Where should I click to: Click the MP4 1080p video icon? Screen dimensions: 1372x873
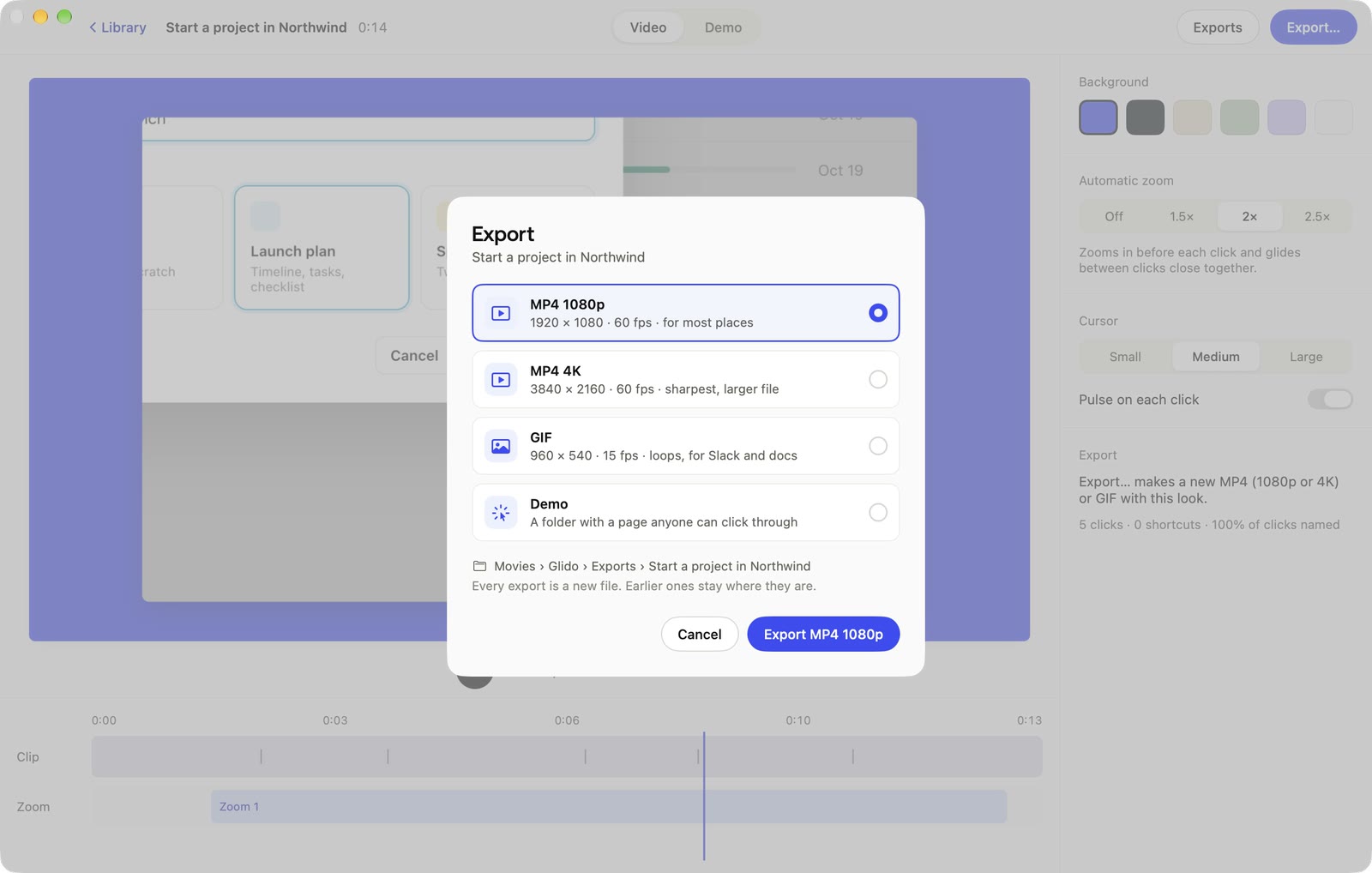(x=501, y=313)
